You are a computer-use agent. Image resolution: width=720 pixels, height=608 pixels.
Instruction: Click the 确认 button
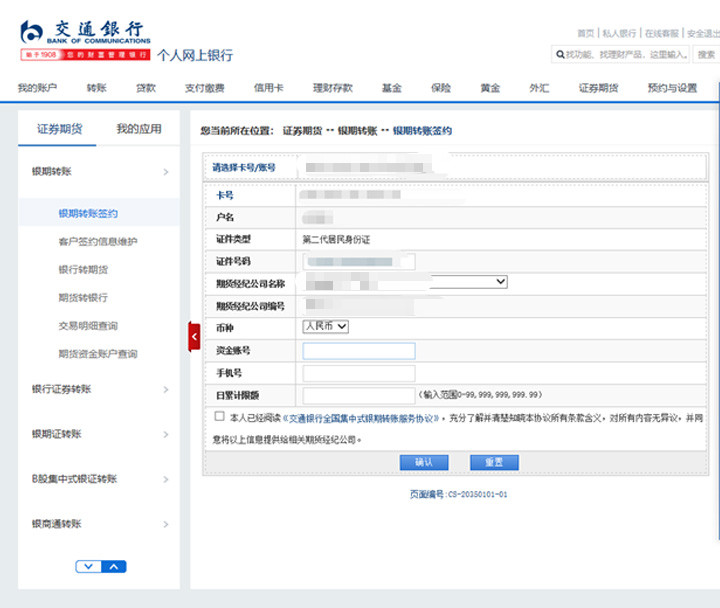423,462
